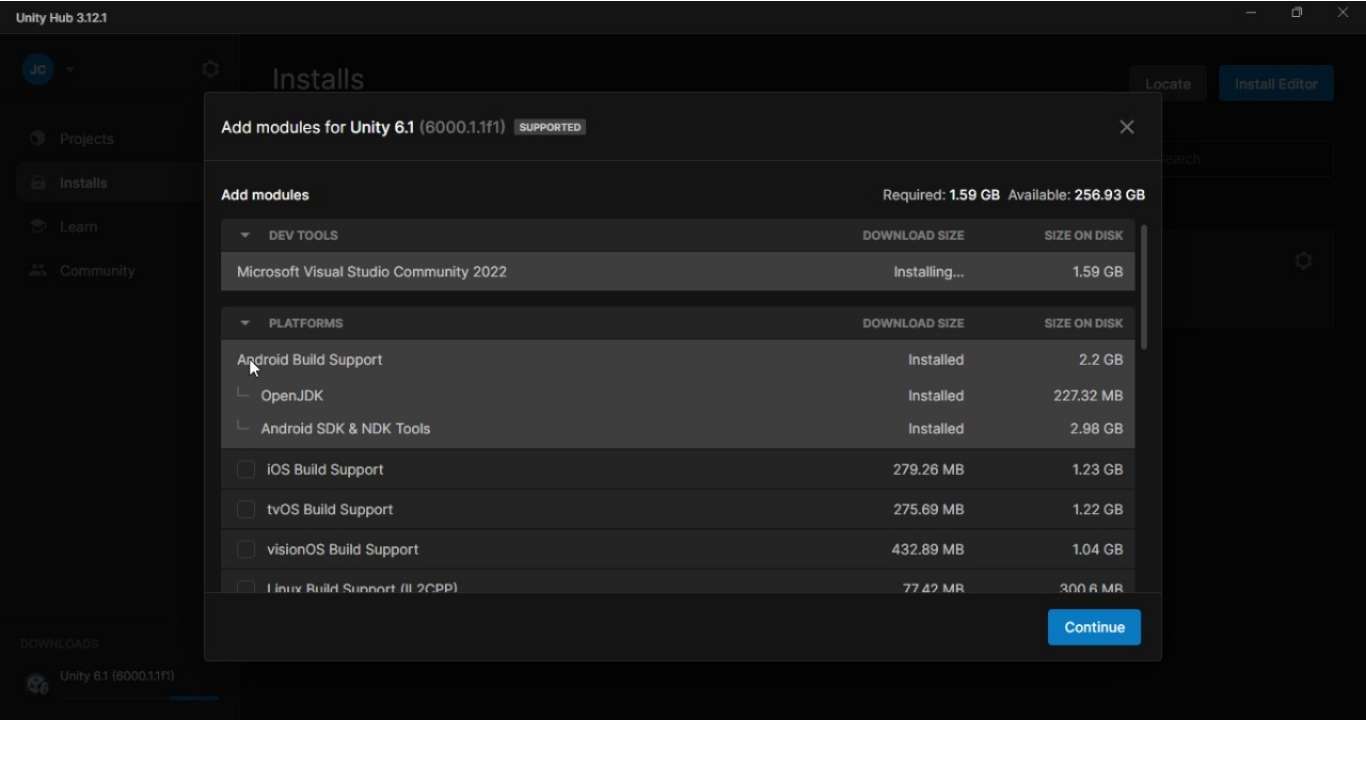This screenshot has height=768, width=1366.
Task: Click the downloads Unity editor icon
Action: (38, 684)
